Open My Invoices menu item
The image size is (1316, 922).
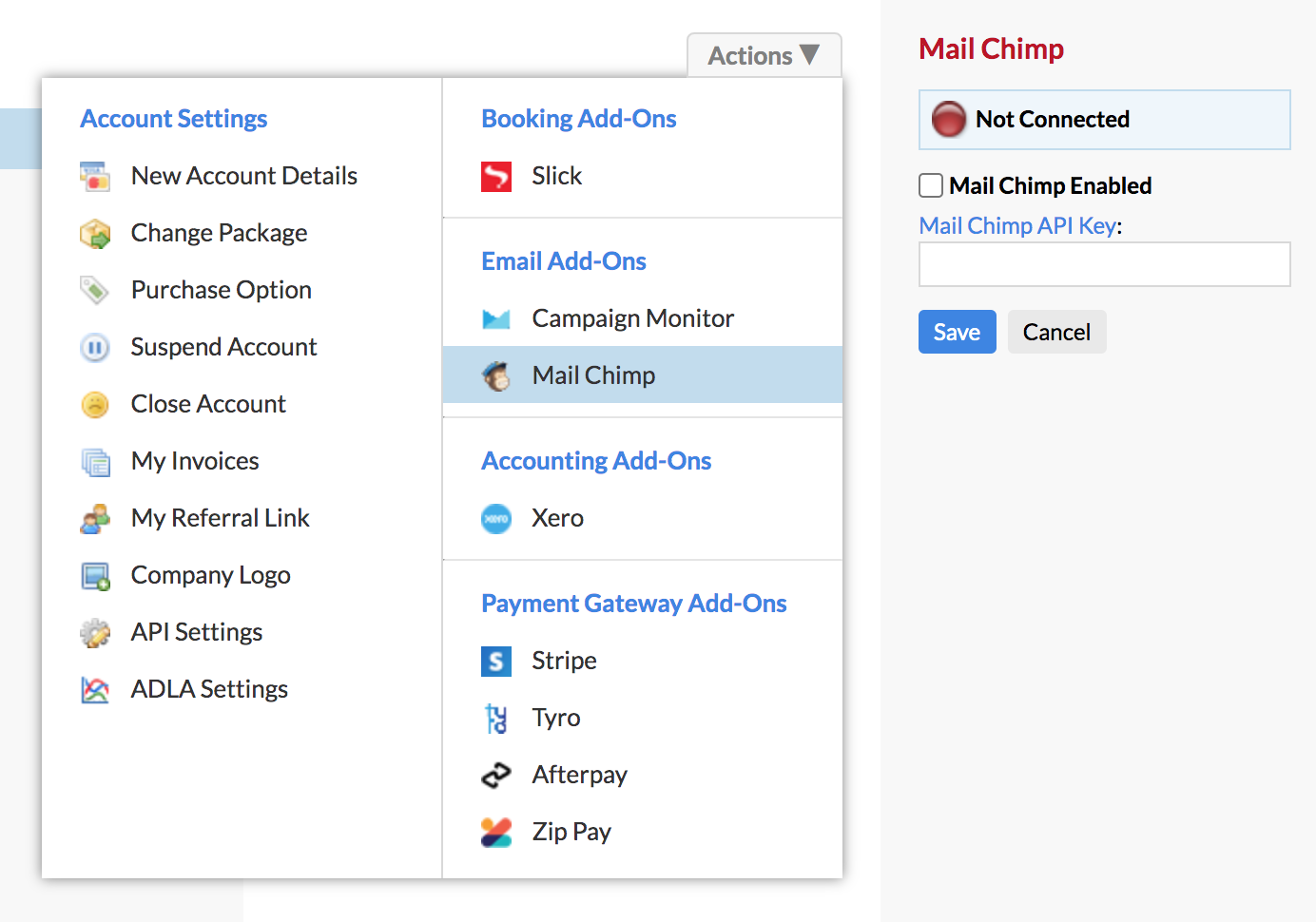(x=195, y=461)
